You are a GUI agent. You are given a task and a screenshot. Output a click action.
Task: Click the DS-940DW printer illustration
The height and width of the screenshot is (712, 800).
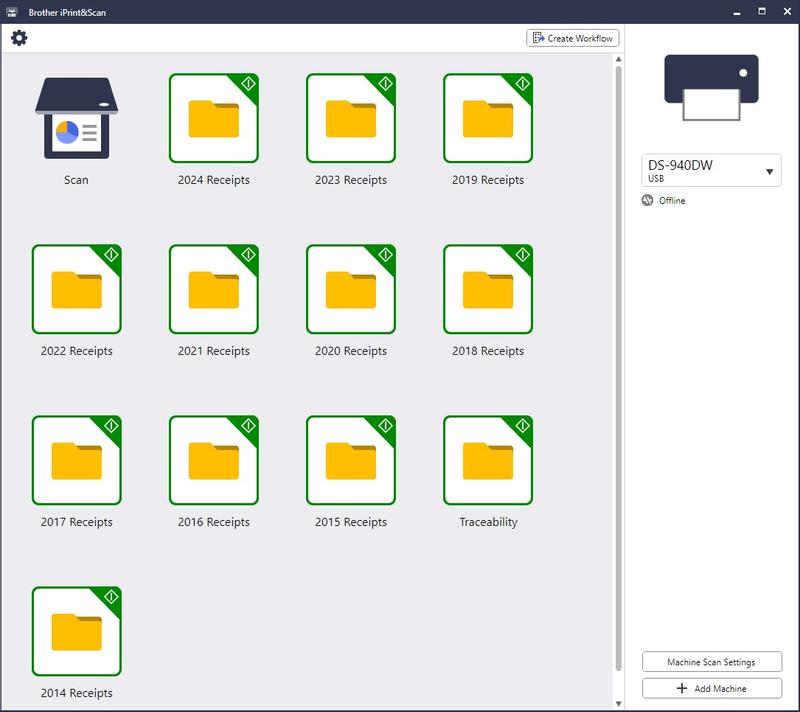click(713, 97)
